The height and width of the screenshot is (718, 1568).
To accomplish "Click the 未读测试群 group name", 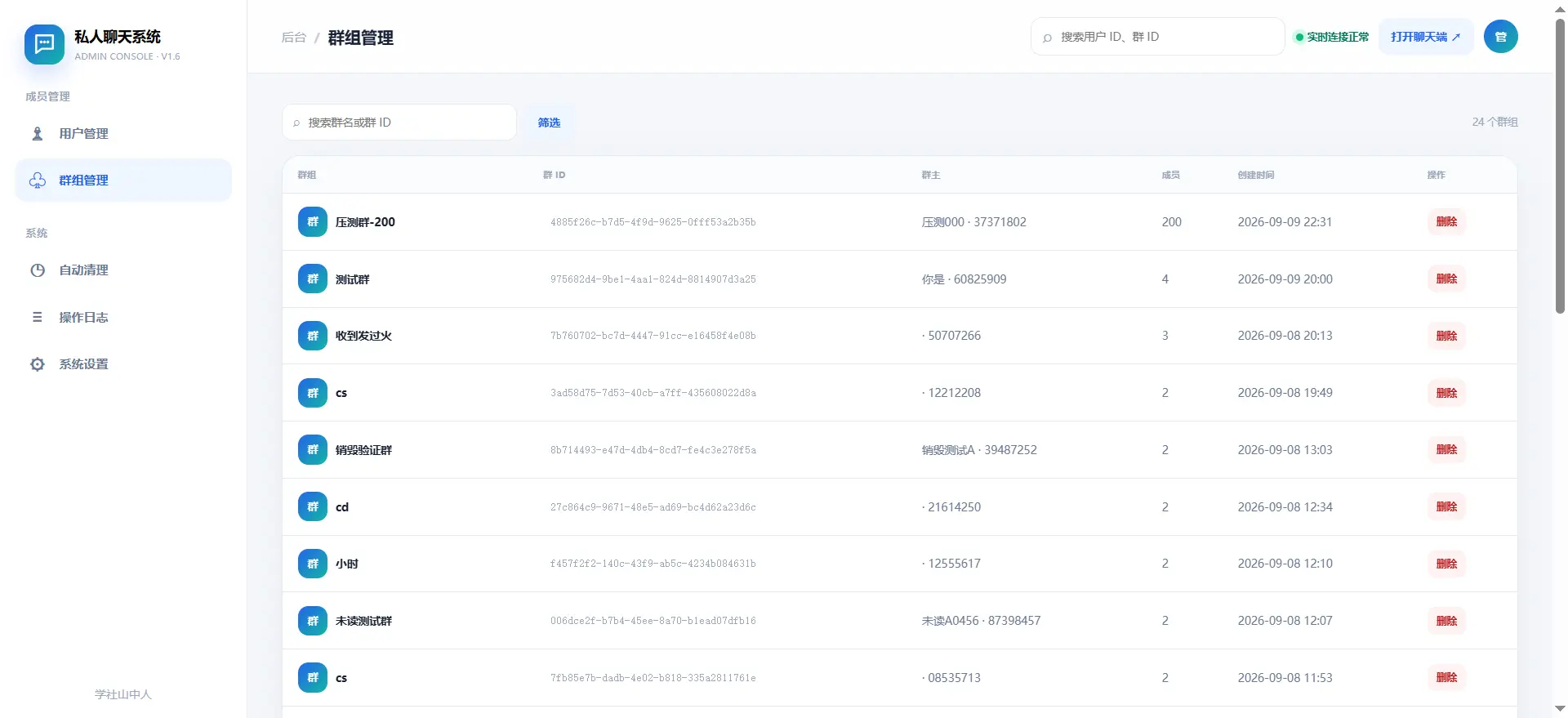I will pos(363,621).
